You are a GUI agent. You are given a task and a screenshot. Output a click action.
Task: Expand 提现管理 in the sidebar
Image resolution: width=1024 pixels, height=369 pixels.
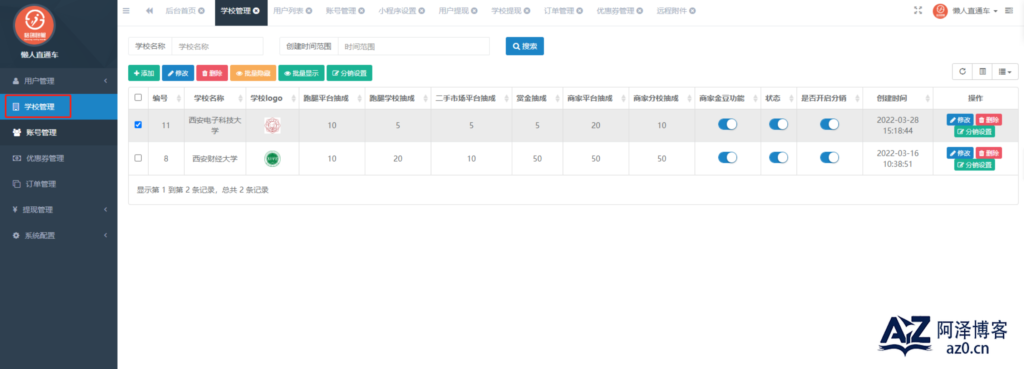click(59, 210)
